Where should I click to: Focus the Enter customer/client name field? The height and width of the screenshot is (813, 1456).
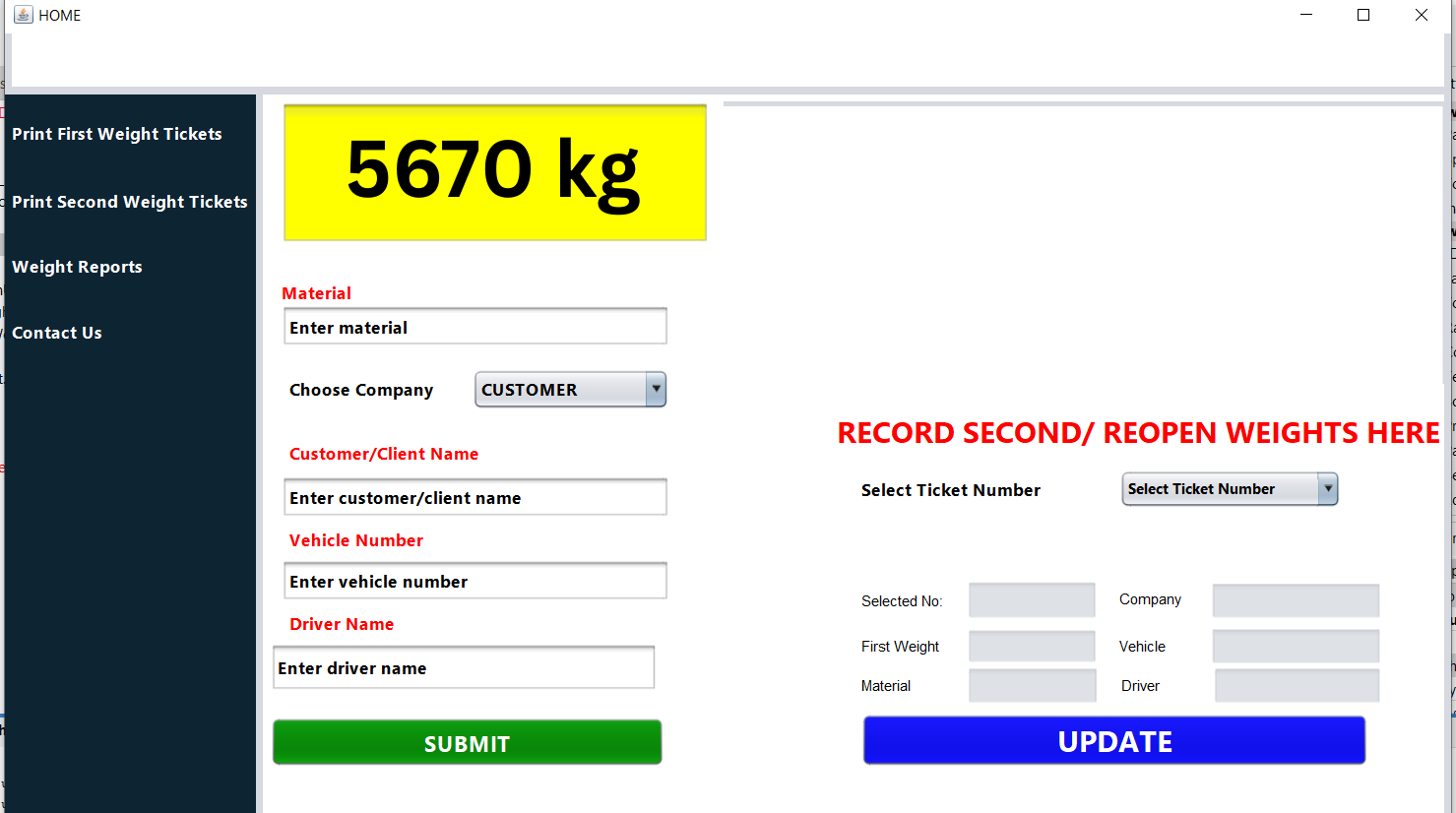click(475, 497)
